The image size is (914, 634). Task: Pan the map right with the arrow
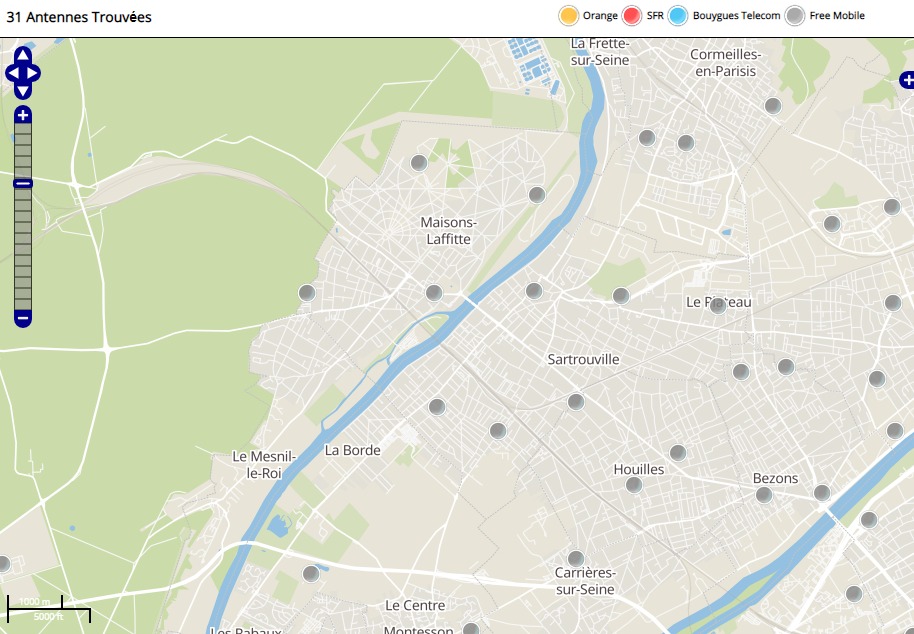[34, 73]
